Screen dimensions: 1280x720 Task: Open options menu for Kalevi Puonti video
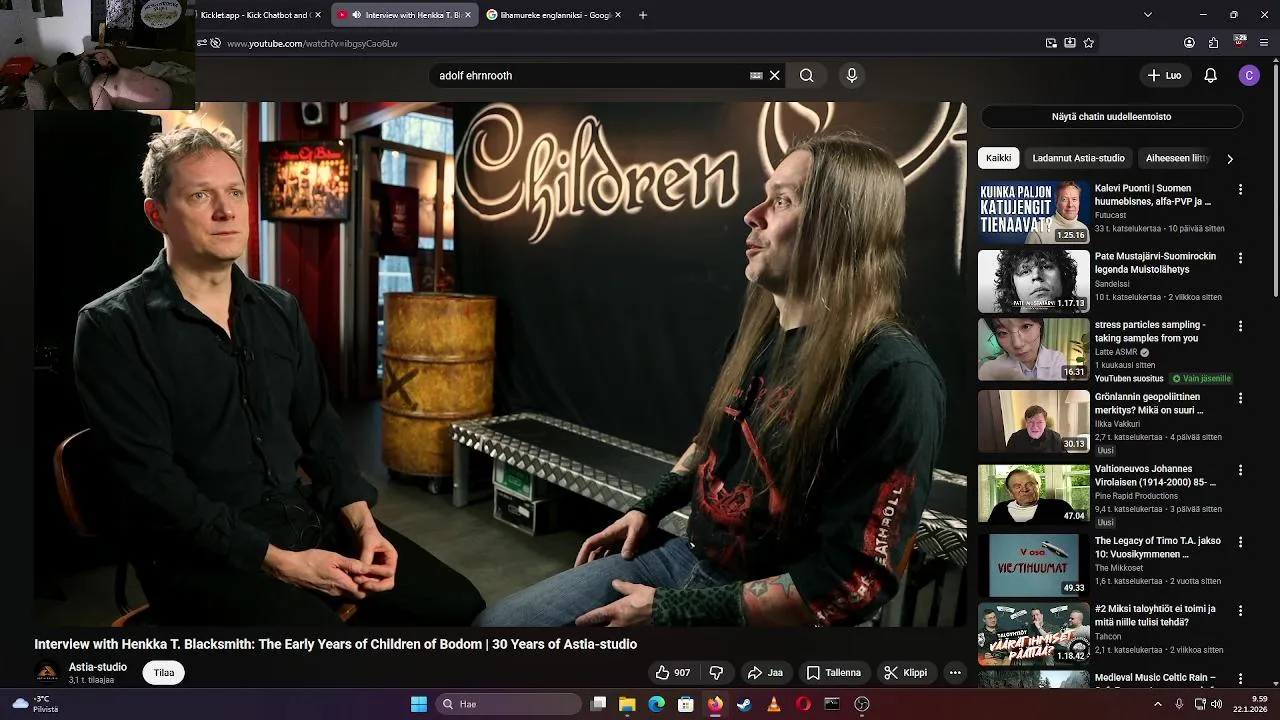click(x=1240, y=189)
